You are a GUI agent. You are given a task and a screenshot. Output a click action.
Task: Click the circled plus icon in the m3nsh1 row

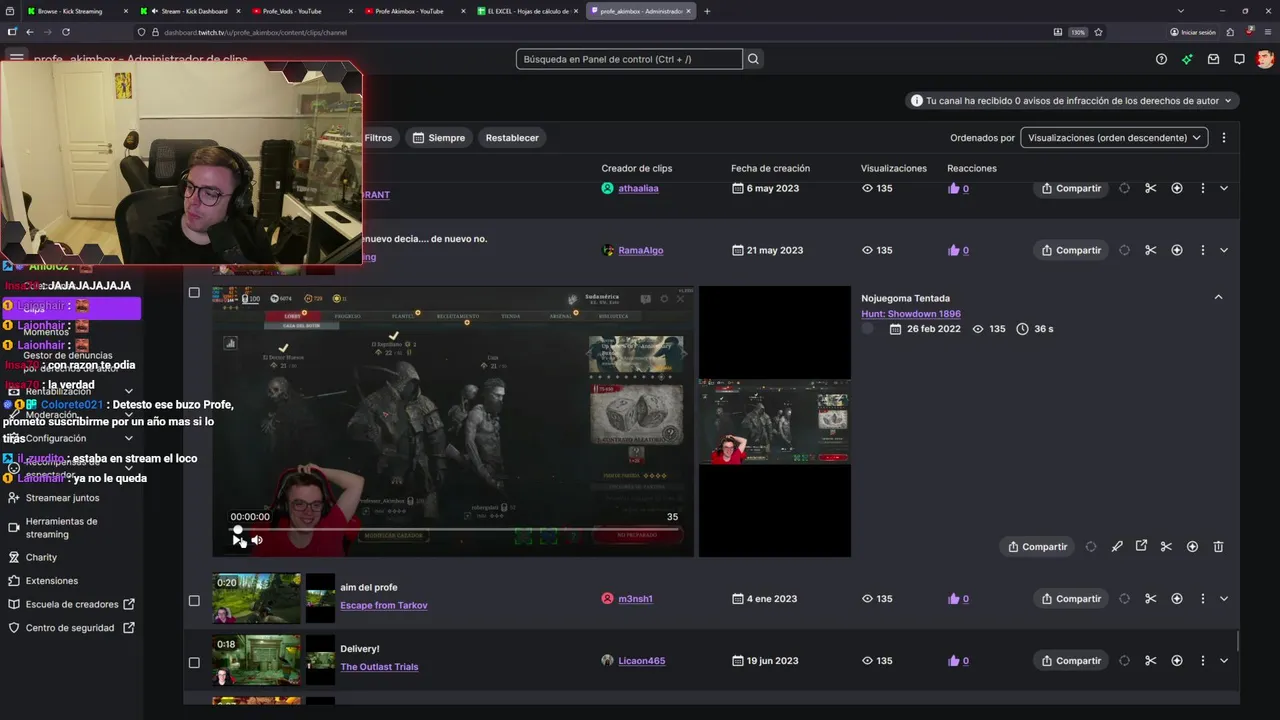tap(1176, 599)
